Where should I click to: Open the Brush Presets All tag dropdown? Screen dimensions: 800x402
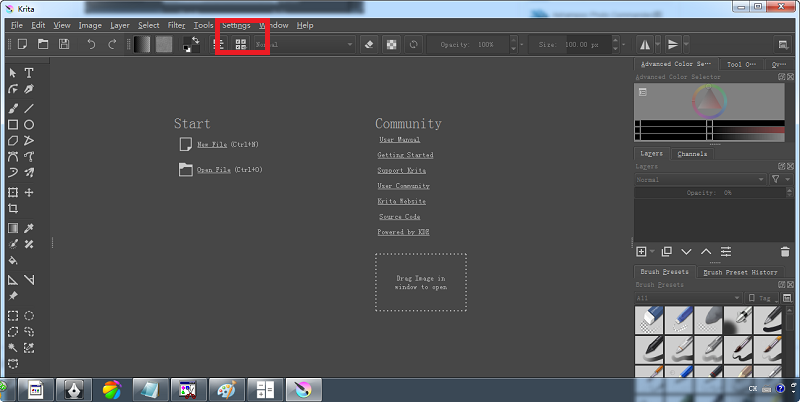point(688,298)
